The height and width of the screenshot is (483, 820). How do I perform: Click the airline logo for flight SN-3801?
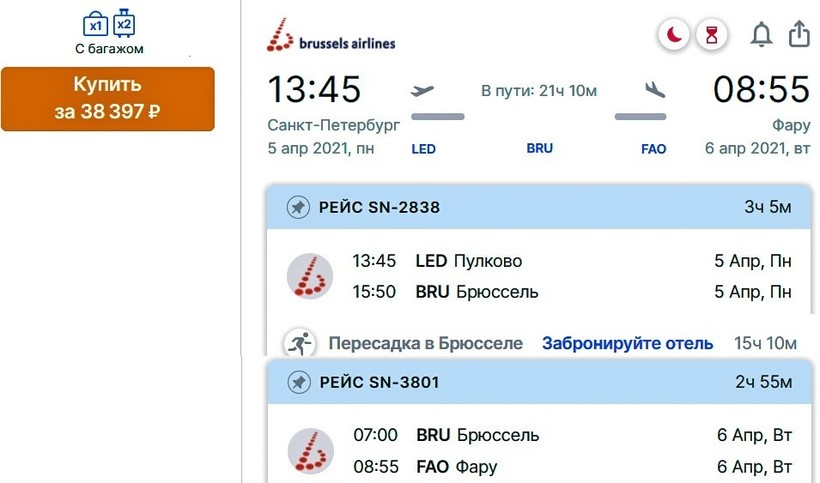tap(310, 451)
